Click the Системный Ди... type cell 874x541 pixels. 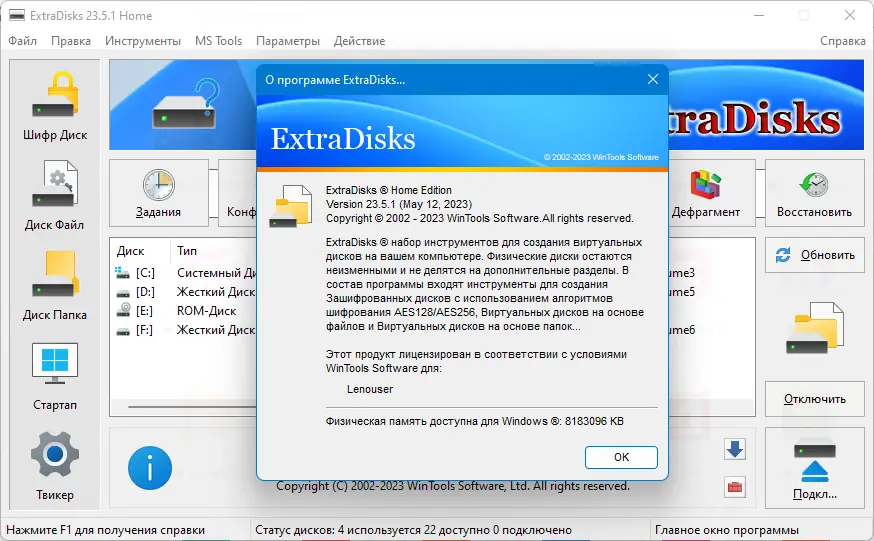point(216,273)
